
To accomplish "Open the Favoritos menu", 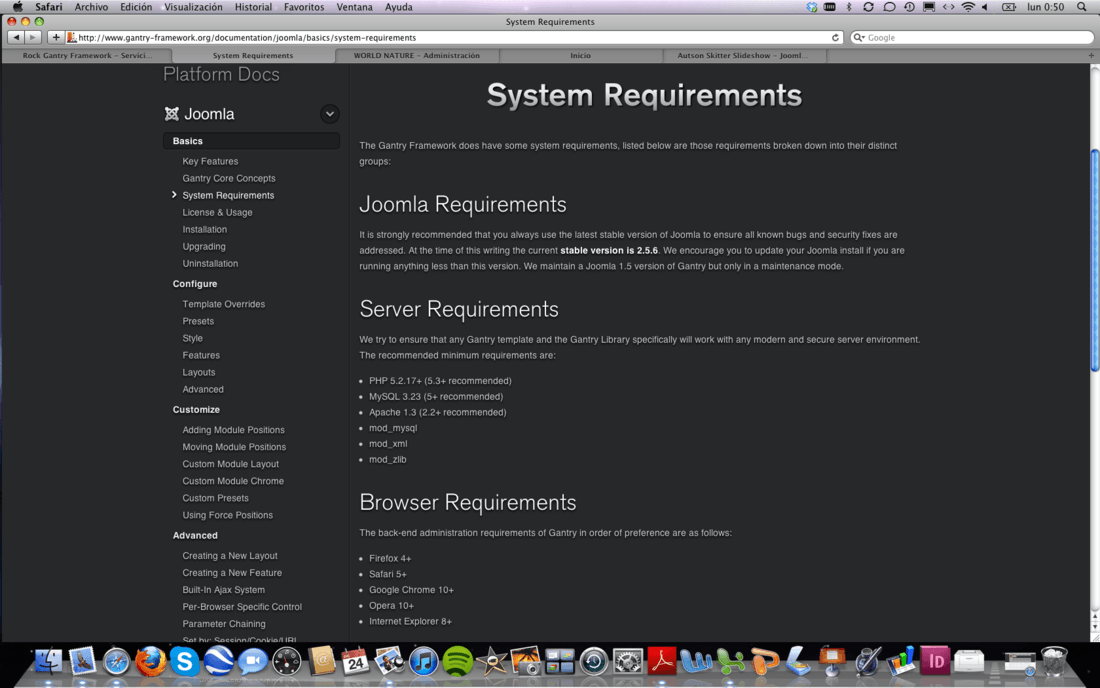I will [304, 7].
